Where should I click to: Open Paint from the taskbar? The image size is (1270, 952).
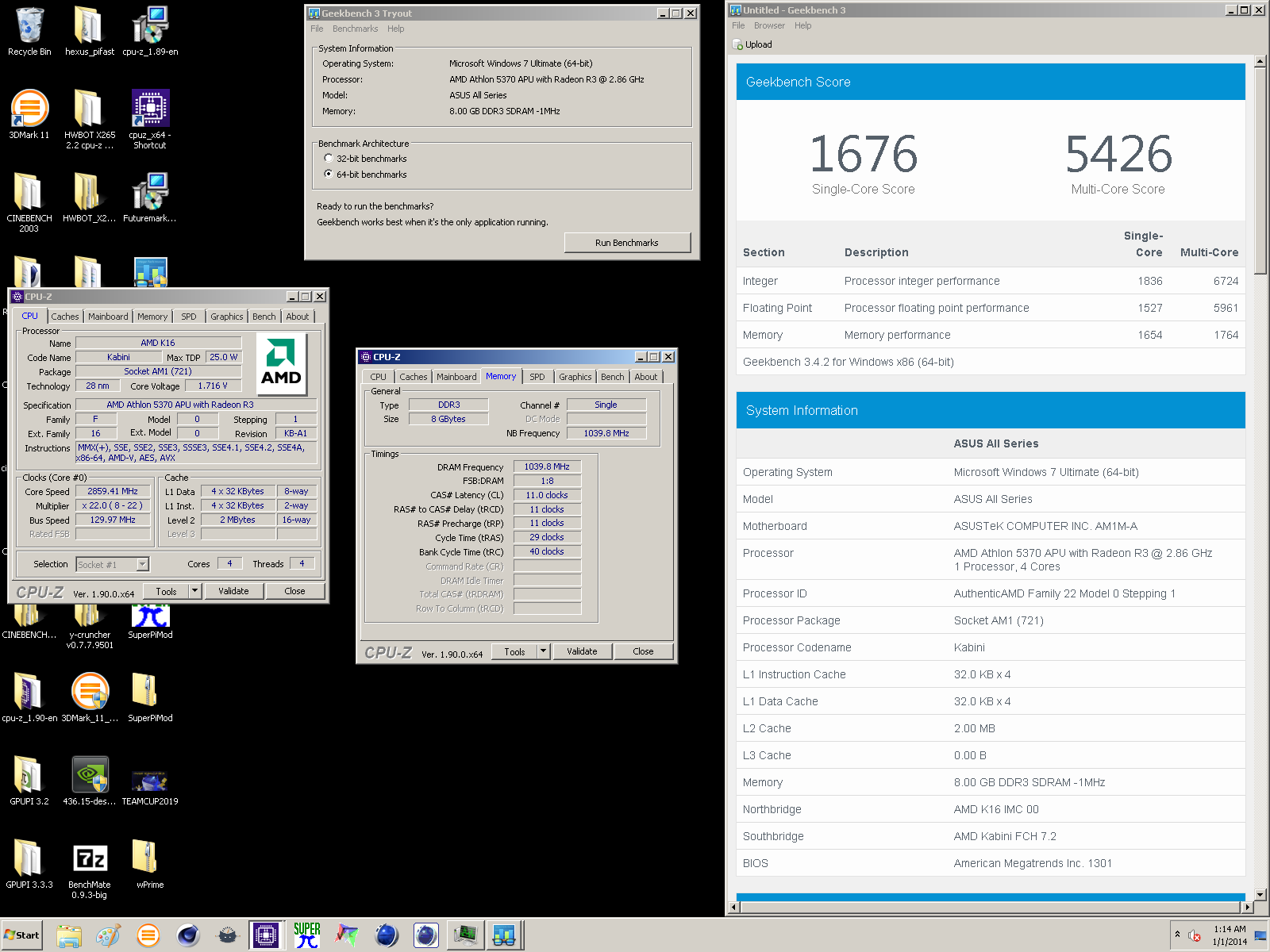109,936
